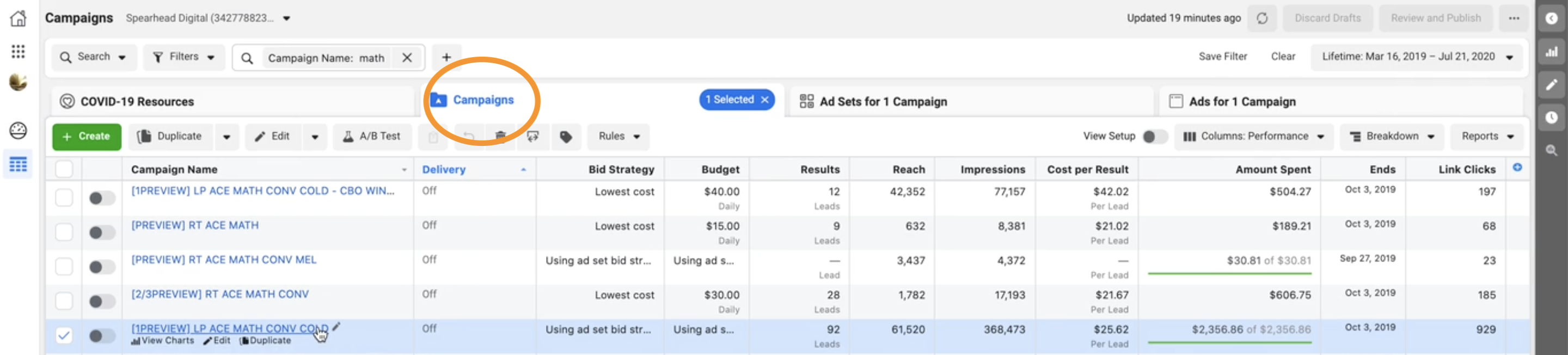This screenshot has height=355, width=1568.
Task: Click the Duplicate toolbar button
Action: point(170,137)
